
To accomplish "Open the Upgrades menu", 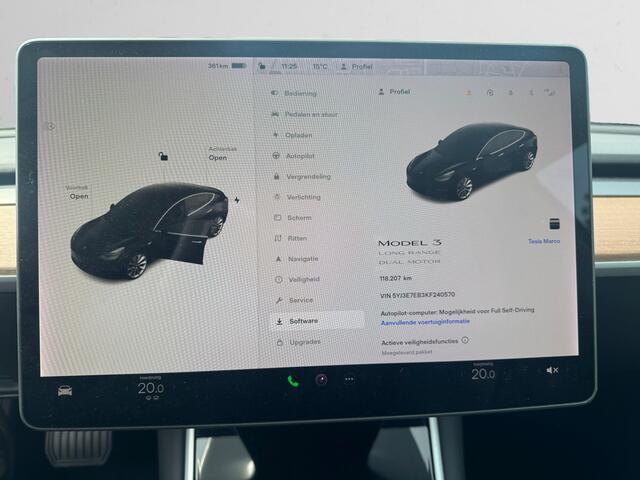I will click(299, 342).
